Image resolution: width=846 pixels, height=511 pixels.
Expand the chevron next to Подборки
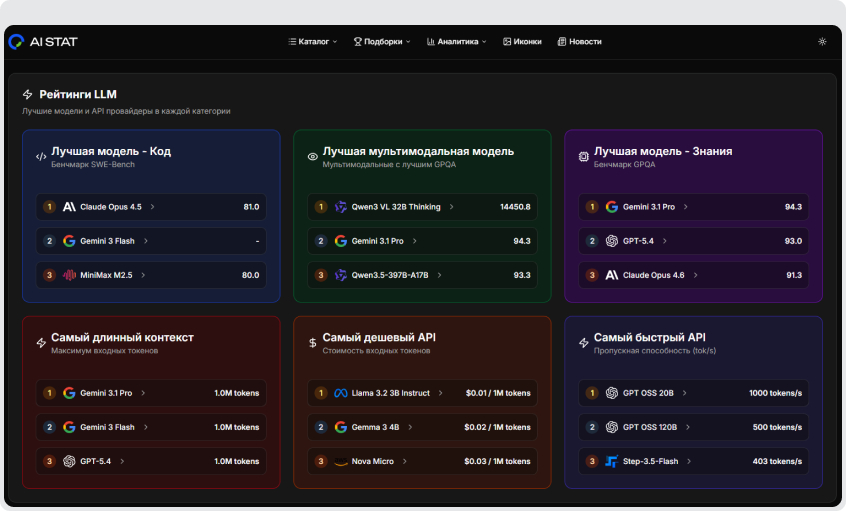(x=408, y=42)
